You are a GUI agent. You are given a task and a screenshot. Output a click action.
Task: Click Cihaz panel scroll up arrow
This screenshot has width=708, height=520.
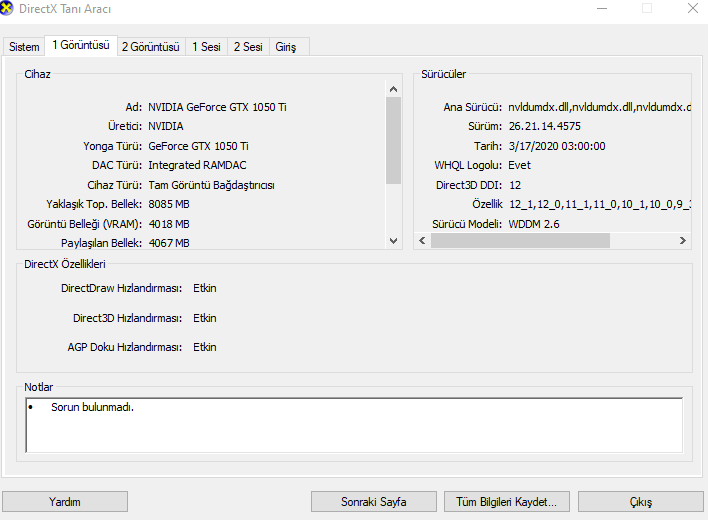pos(393,89)
